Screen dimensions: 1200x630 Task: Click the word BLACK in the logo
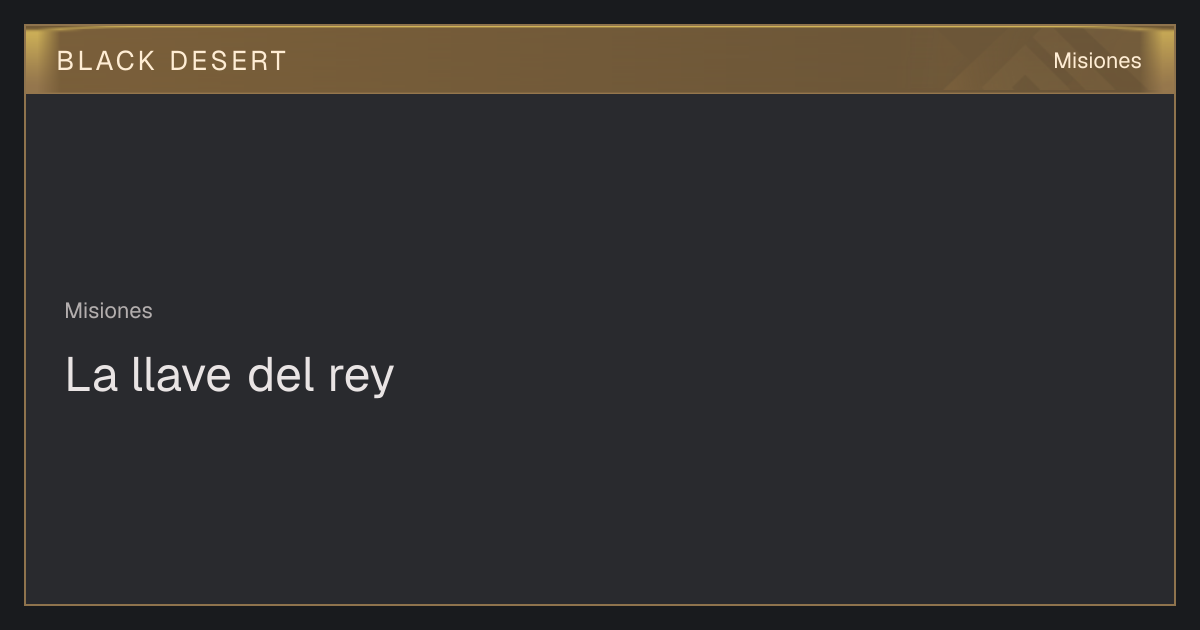pos(106,61)
